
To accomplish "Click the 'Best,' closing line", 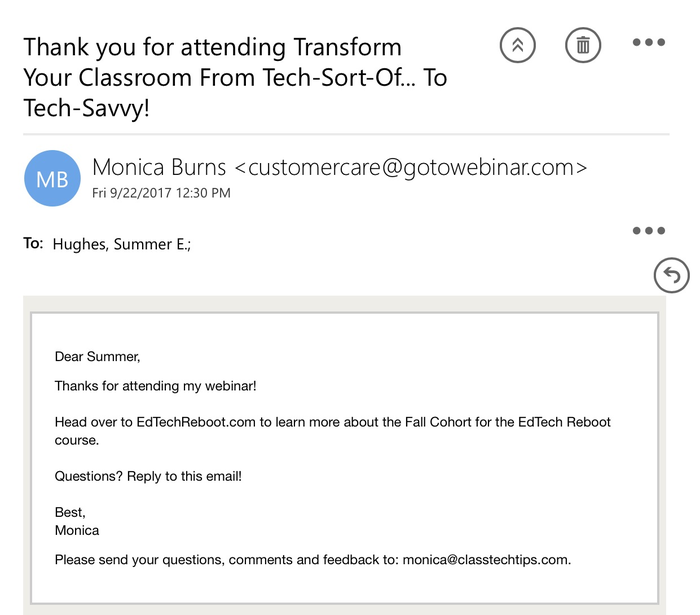I will (70, 512).
